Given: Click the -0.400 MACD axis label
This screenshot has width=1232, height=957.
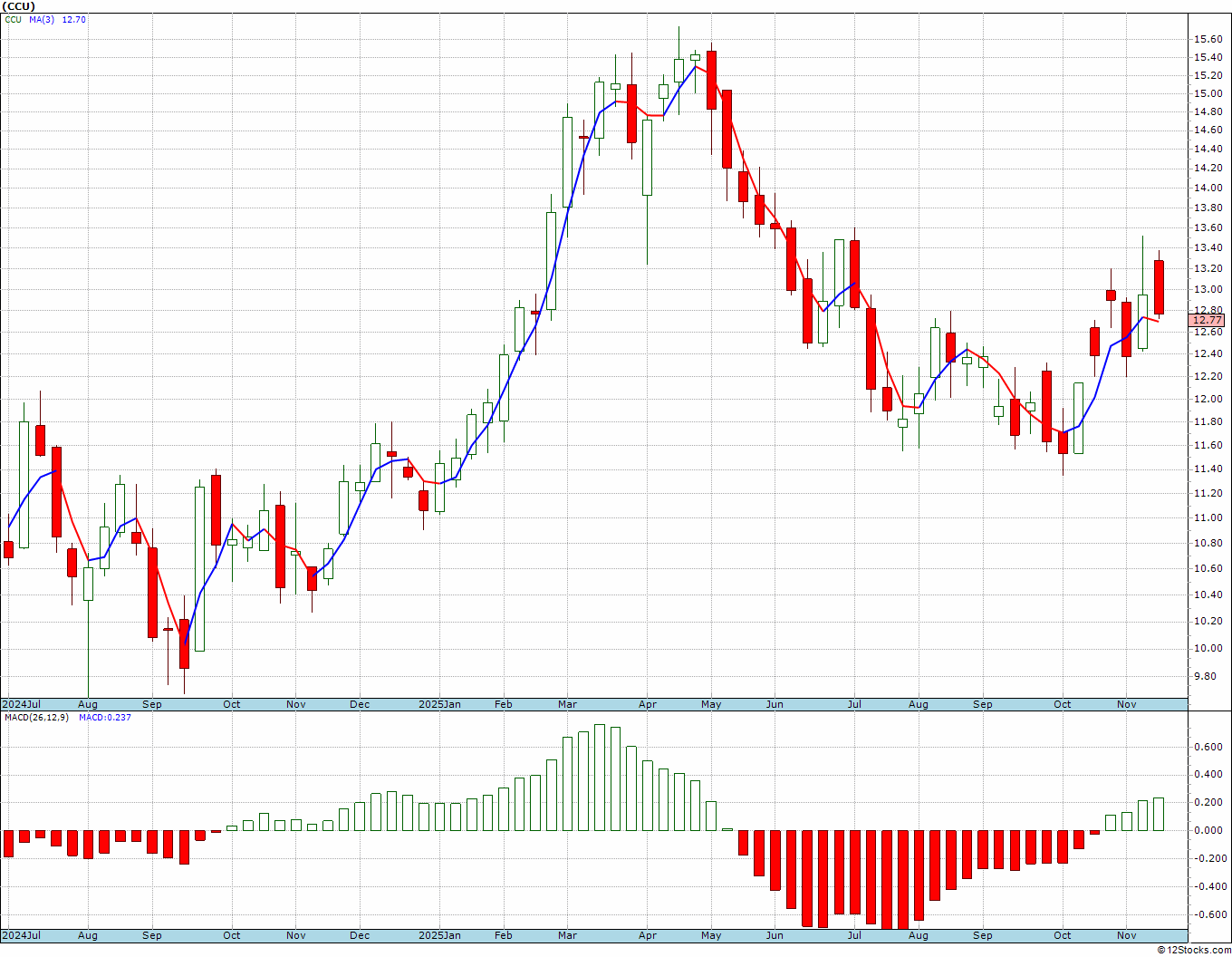Looking at the screenshot, I should [x=1208, y=887].
